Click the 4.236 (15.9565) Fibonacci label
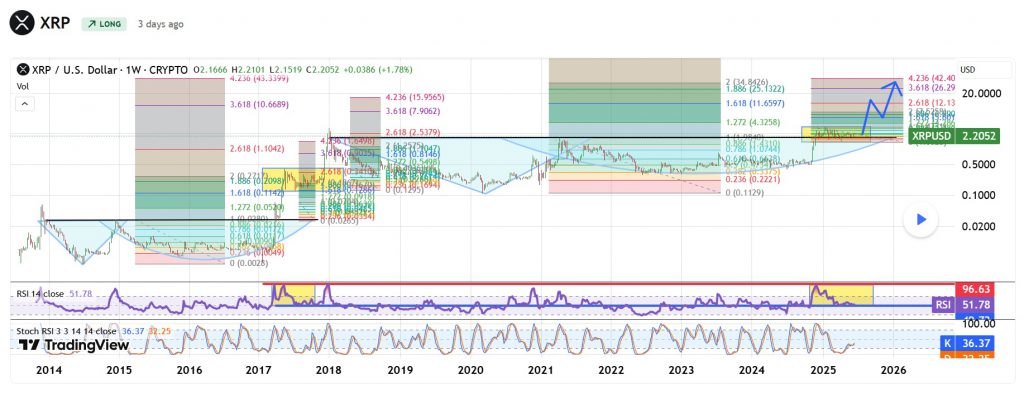Viewport: 1024px width, 394px height. tap(415, 97)
